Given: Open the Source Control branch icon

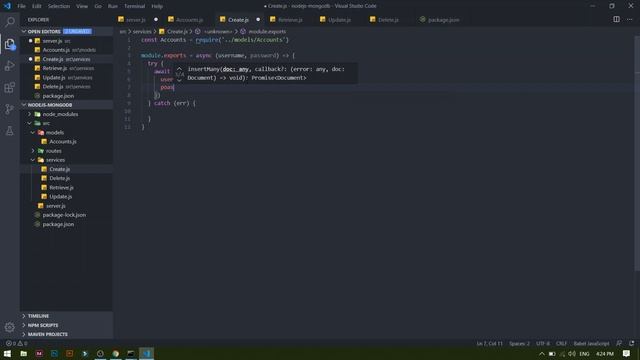Looking at the screenshot, I should pos(10,109).
